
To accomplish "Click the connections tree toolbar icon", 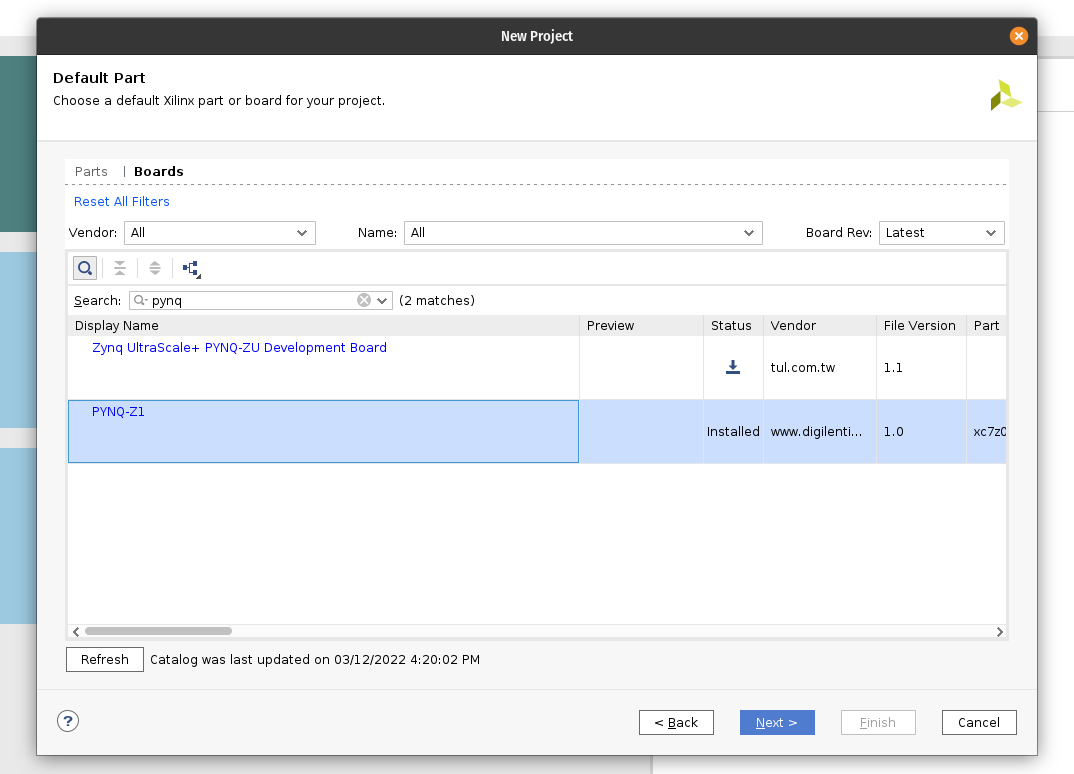I will (192, 269).
